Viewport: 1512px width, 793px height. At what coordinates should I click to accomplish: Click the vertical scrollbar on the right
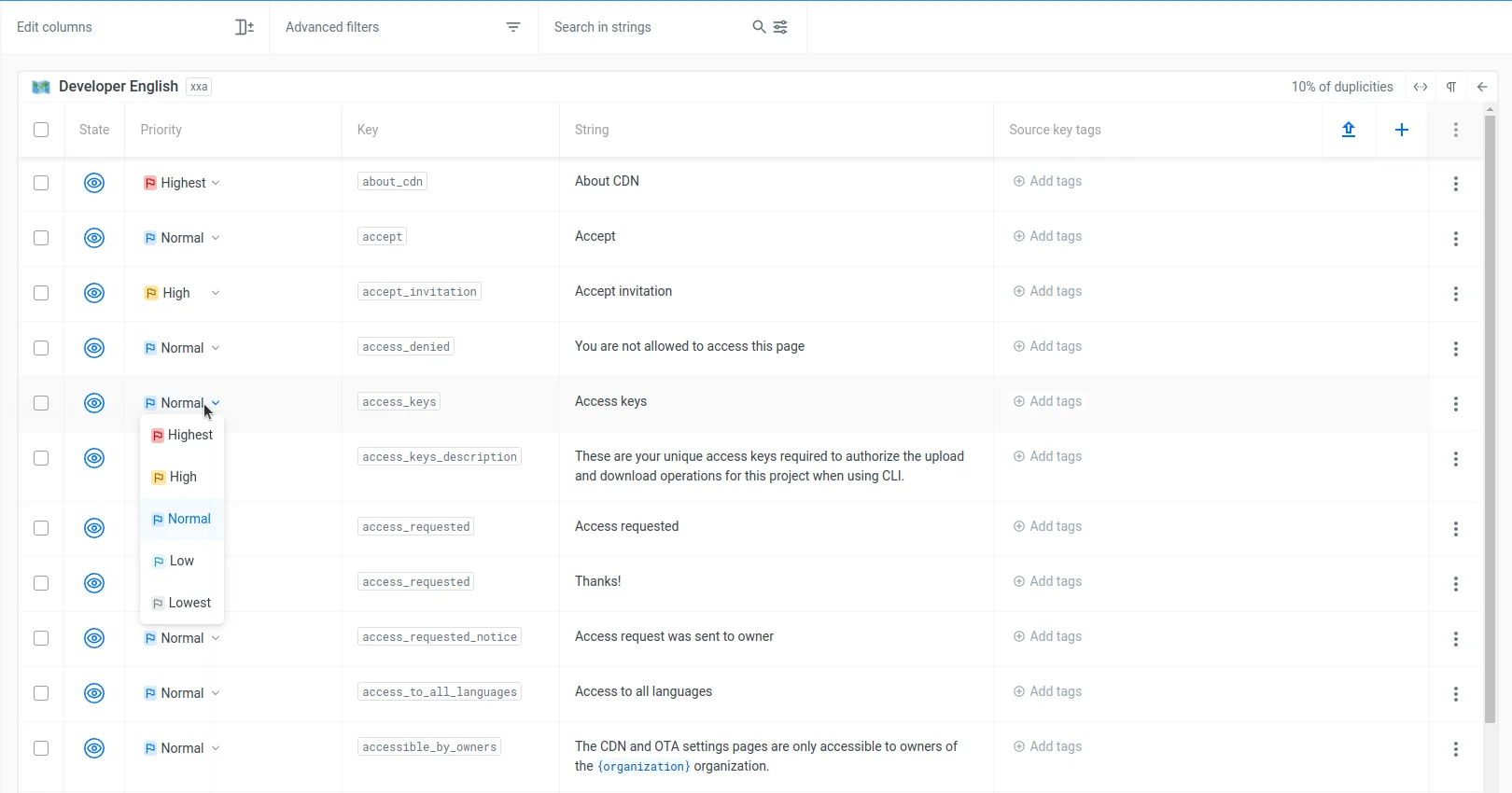1490,420
